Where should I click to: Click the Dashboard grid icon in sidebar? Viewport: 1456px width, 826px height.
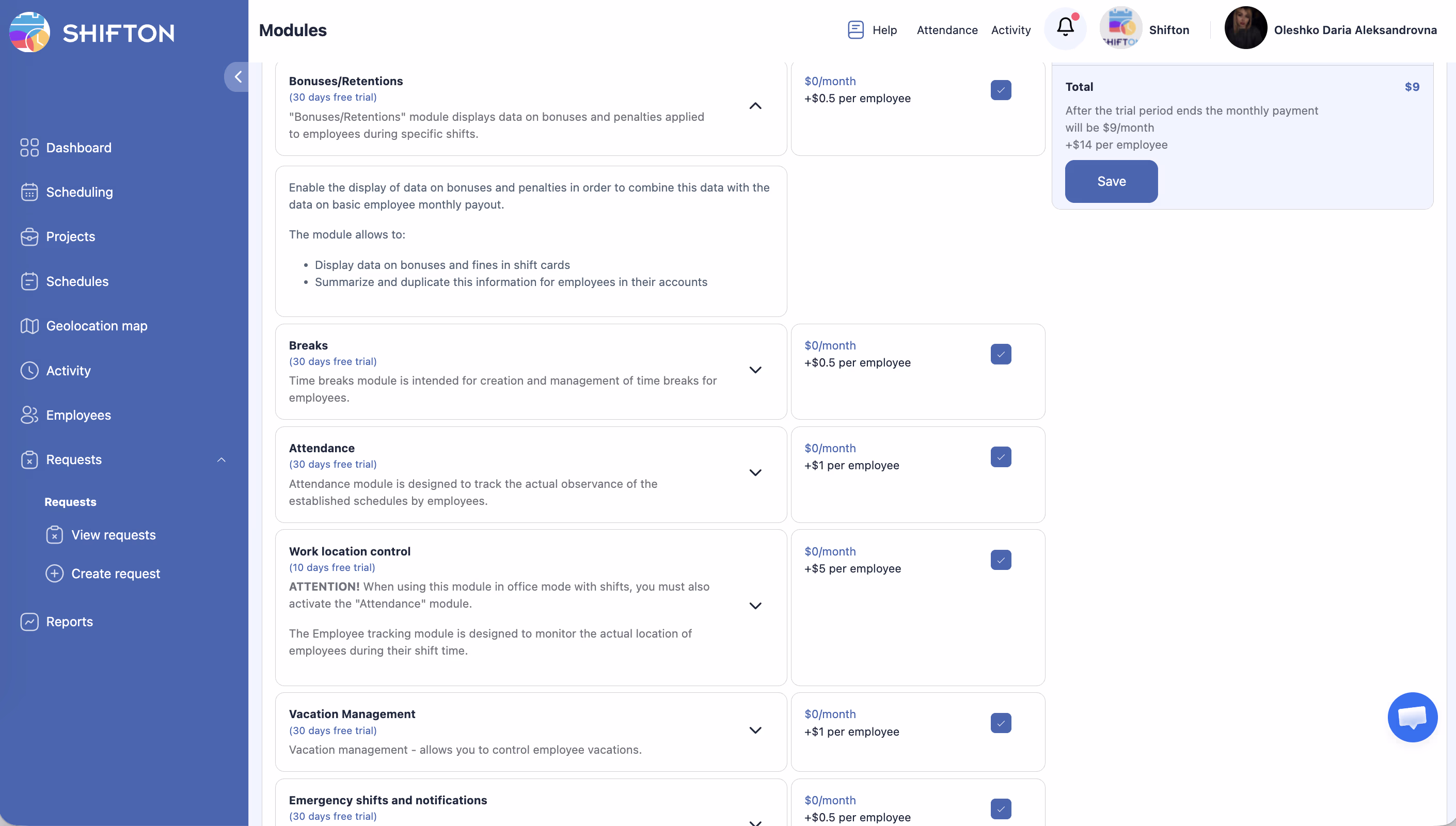pyautogui.click(x=29, y=148)
